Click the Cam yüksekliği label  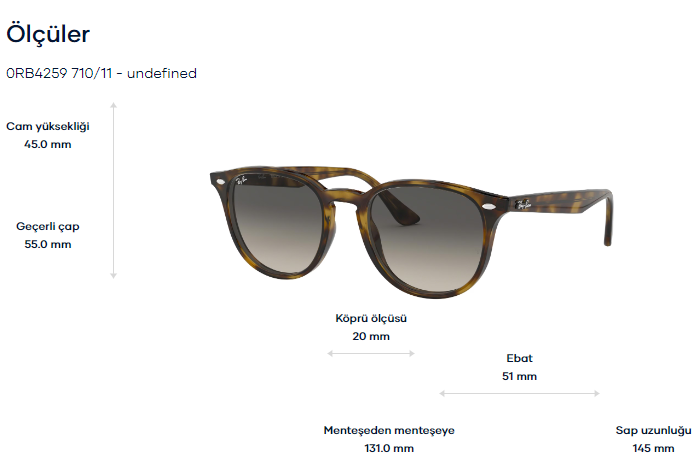(x=48, y=126)
